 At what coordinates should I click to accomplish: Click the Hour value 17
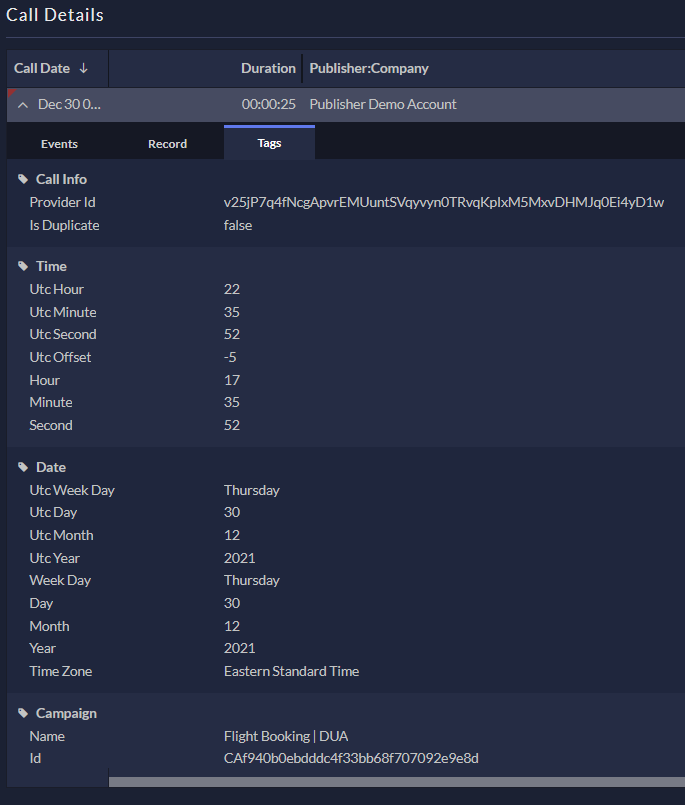[x=232, y=380]
